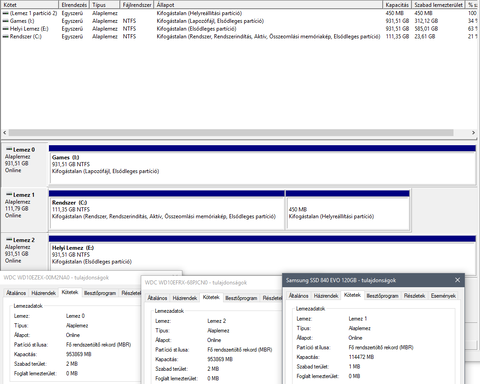Click the 953869 MB value in WD10EZEX dialog
Image resolution: width=480 pixels, height=384 pixels.
coord(79,354)
